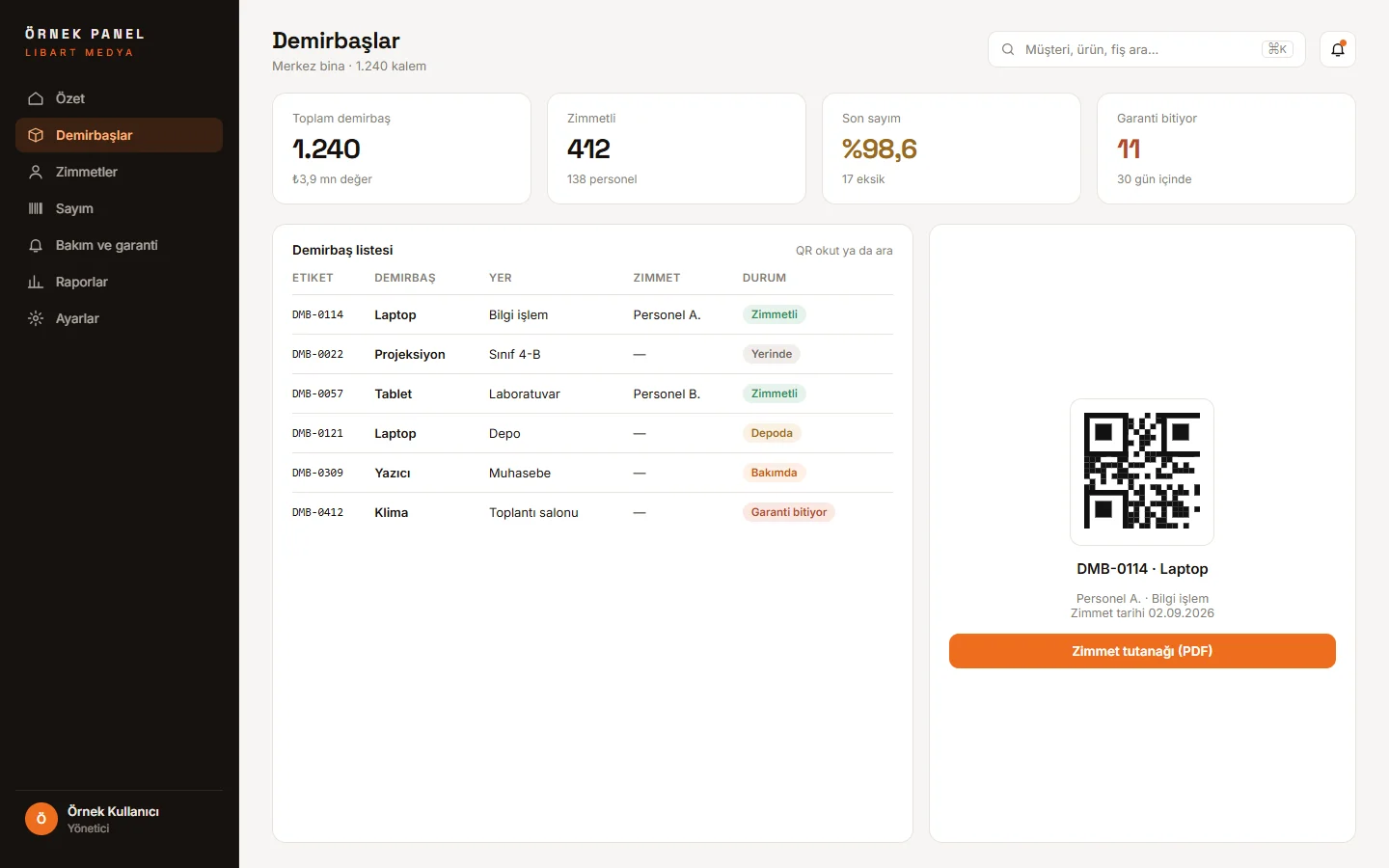Image resolution: width=1389 pixels, height=868 pixels.
Task: Click the Klima item name
Action: 392,513
